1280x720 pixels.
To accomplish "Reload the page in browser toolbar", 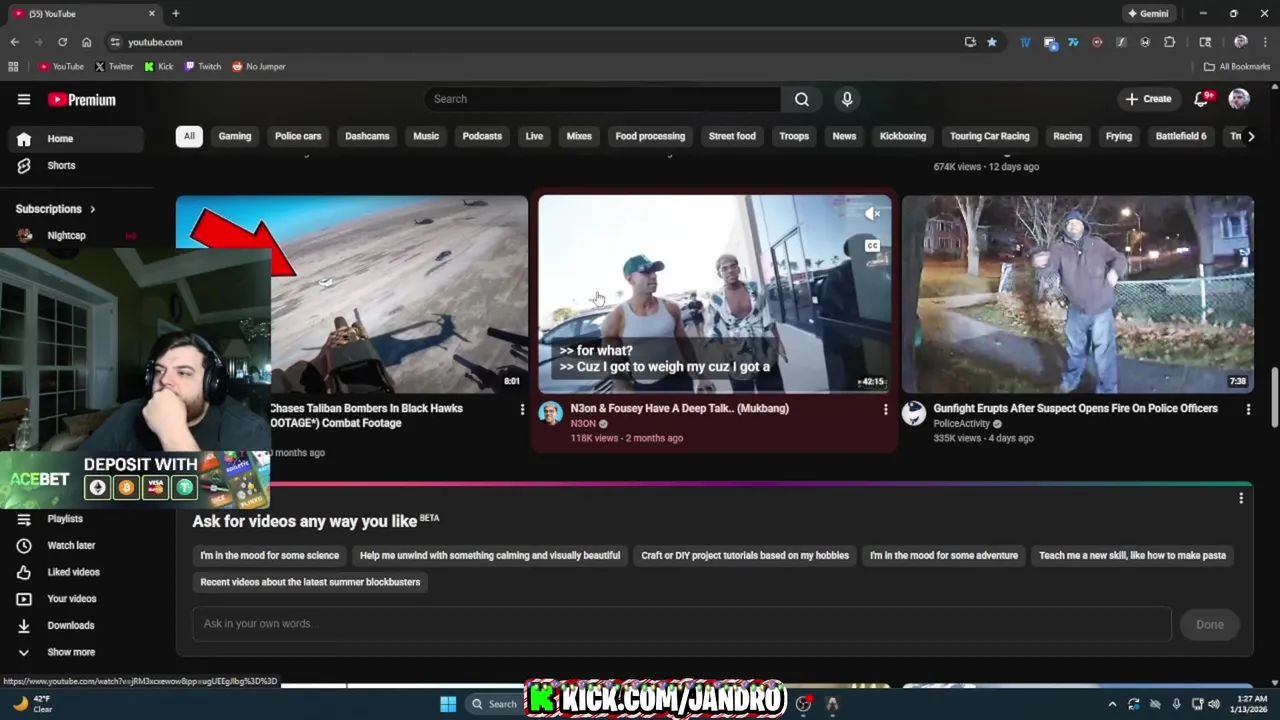I will coord(62,42).
